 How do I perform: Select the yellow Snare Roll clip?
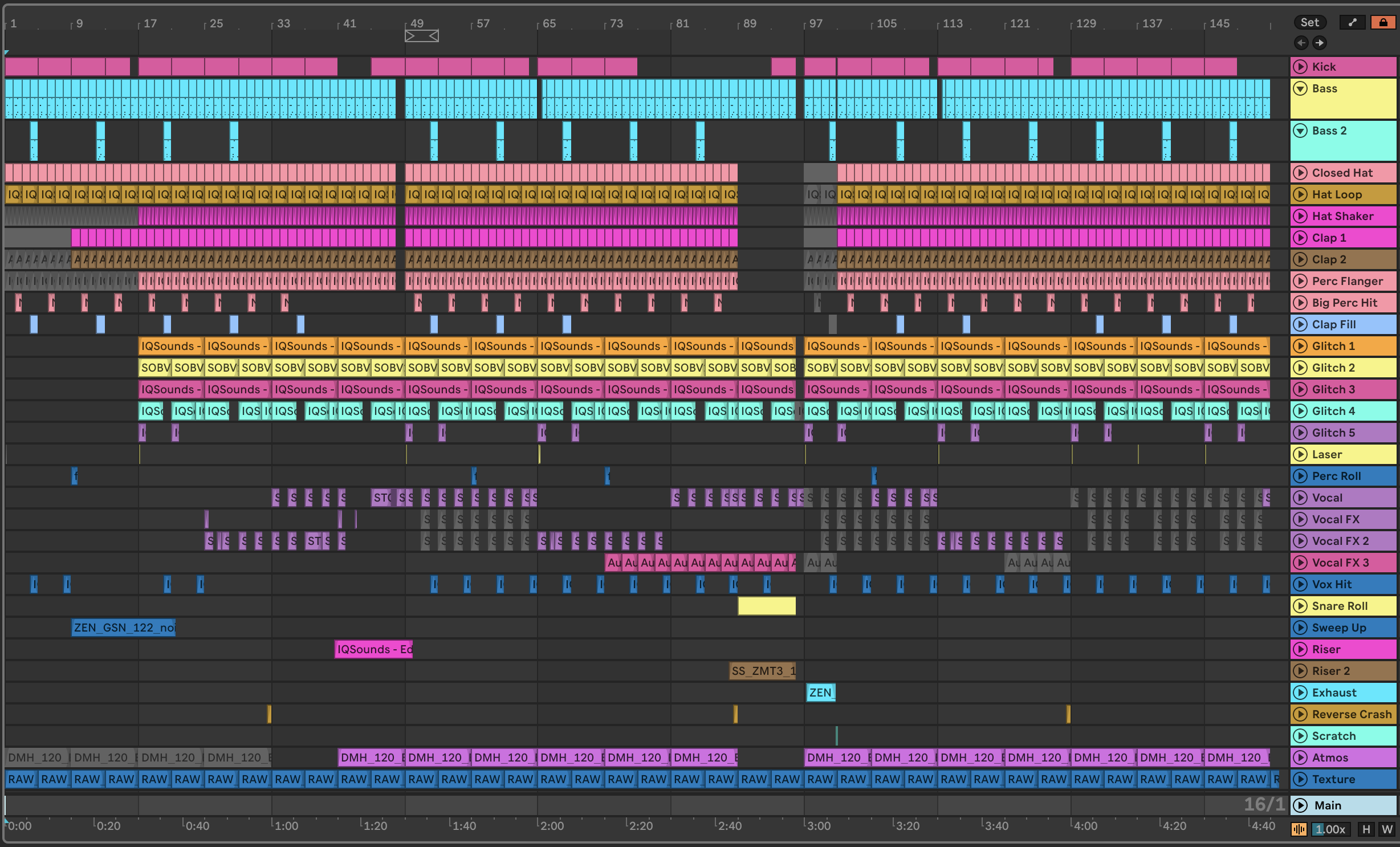(767, 606)
